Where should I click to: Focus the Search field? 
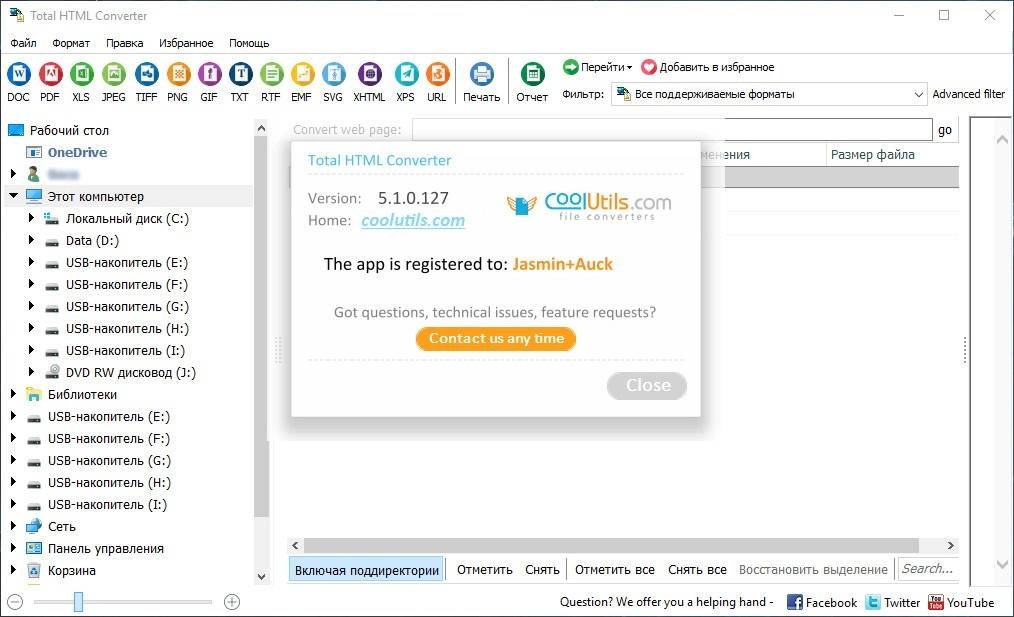pyautogui.click(x=929, y=569)
